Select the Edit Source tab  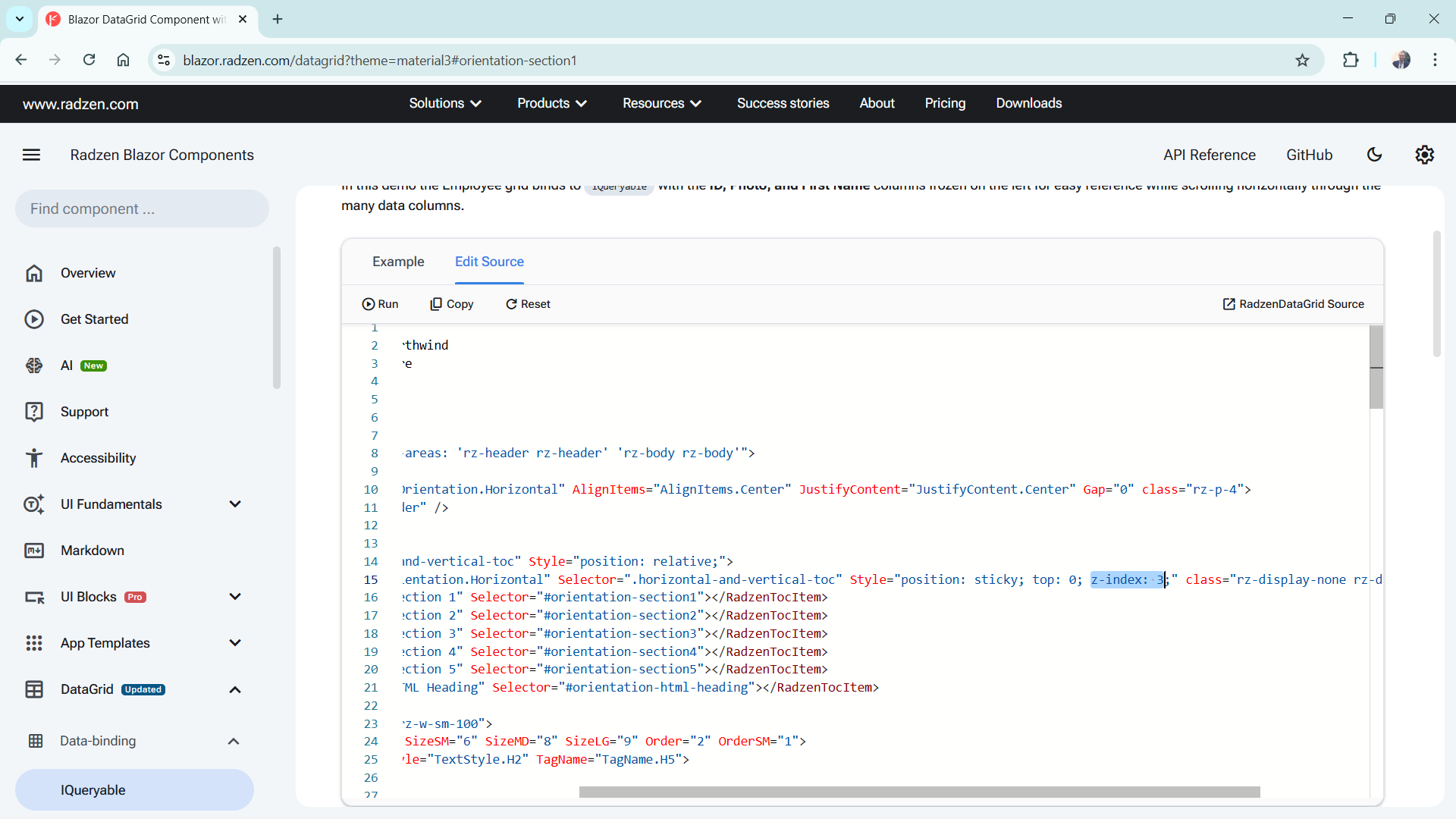tap(489, 262)
